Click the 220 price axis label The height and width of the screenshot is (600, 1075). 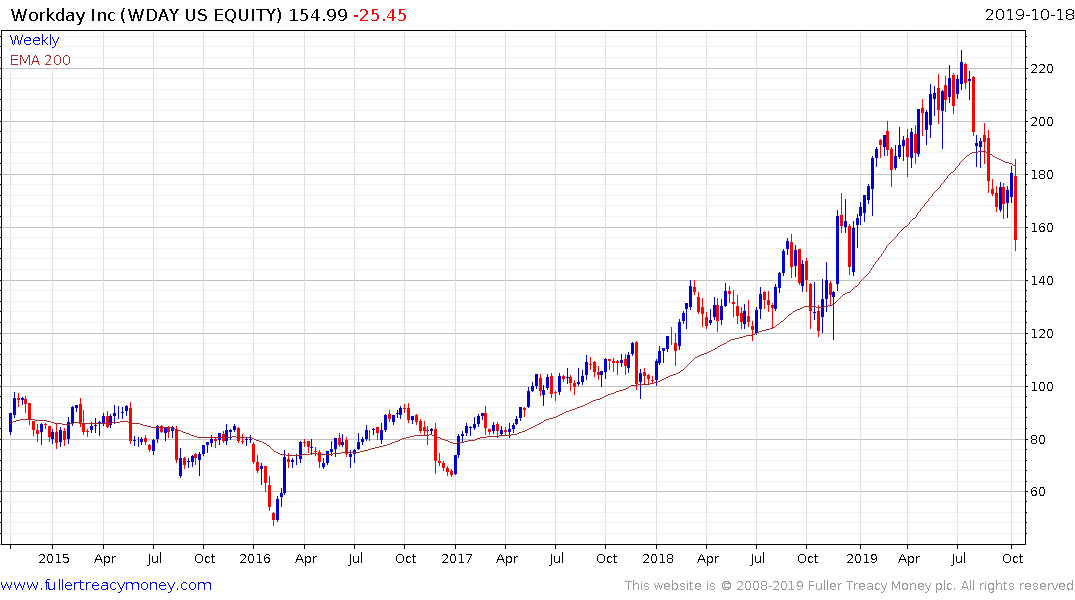click(1041, 69)
